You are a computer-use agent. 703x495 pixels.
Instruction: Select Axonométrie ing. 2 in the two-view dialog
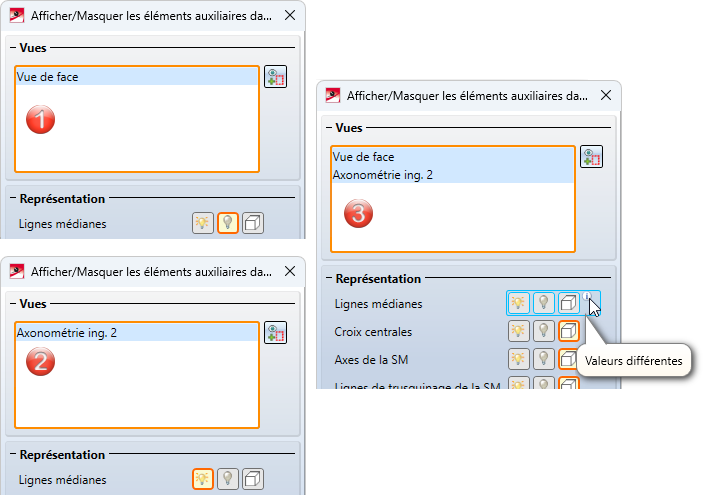453,174
